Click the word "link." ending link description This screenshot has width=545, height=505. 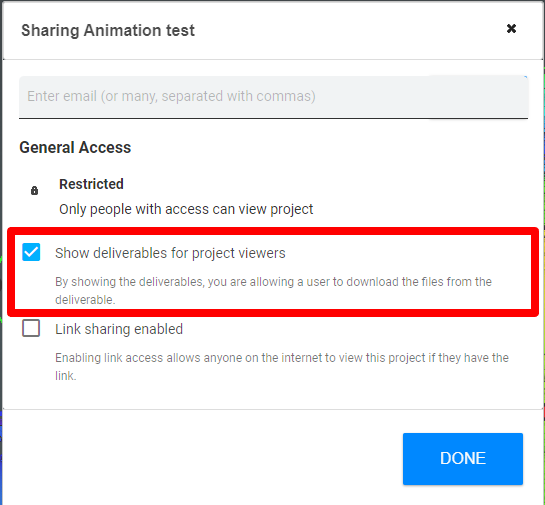click(x=66, y=376)
